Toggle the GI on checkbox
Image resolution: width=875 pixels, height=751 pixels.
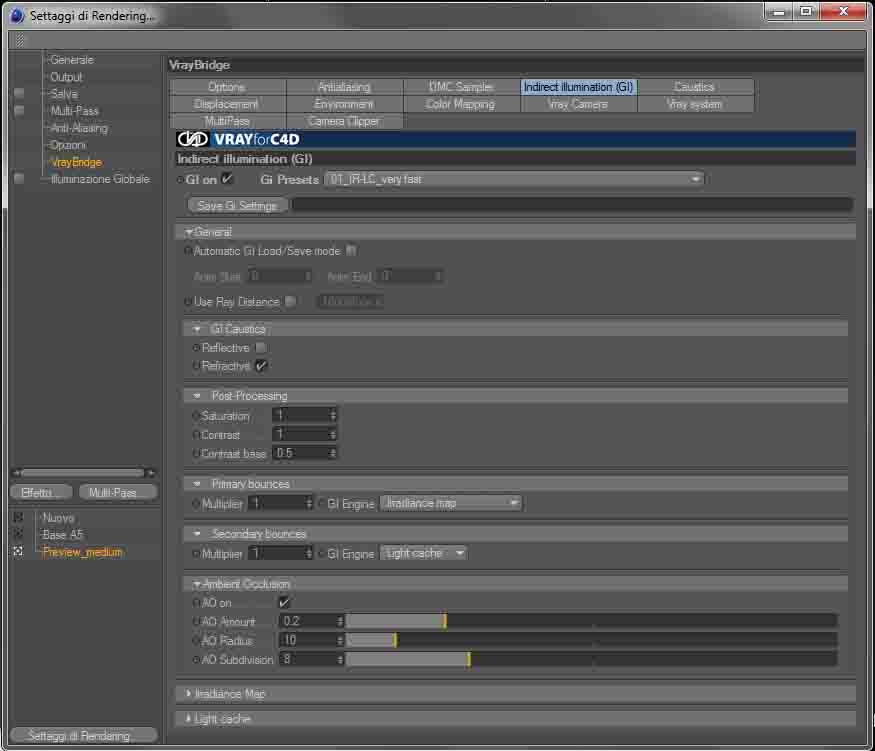[227, 179]
